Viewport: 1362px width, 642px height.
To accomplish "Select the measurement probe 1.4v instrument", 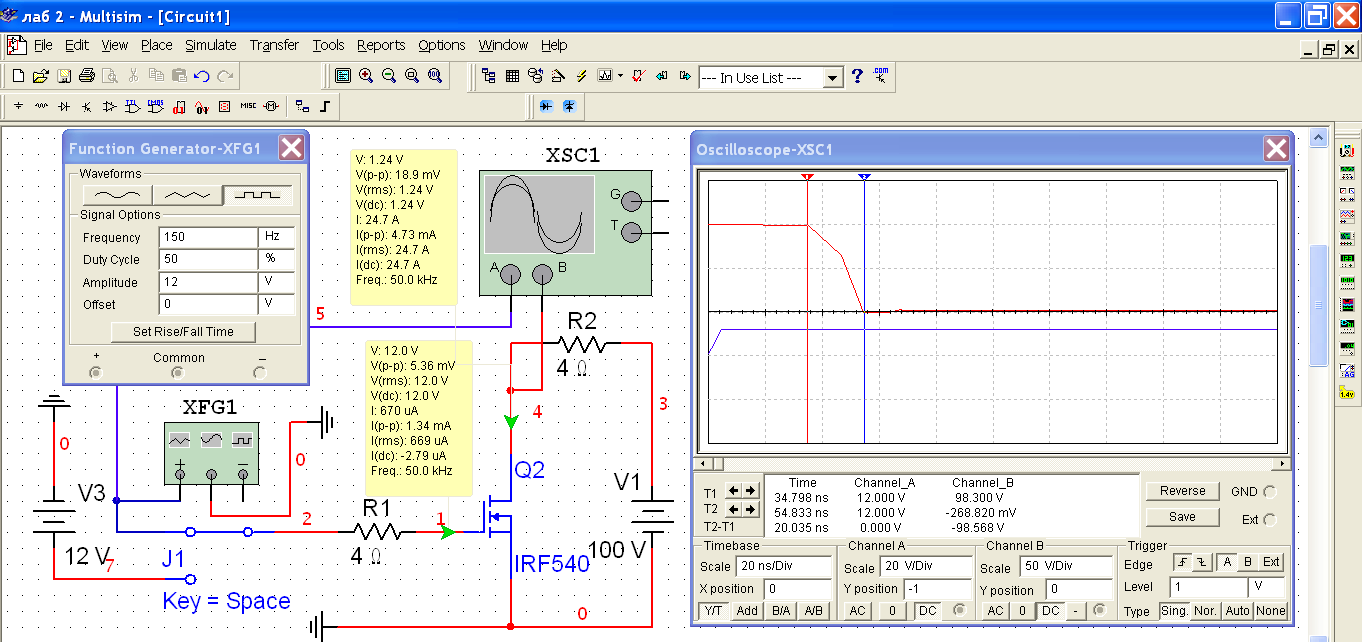I will click(1347, 394).
